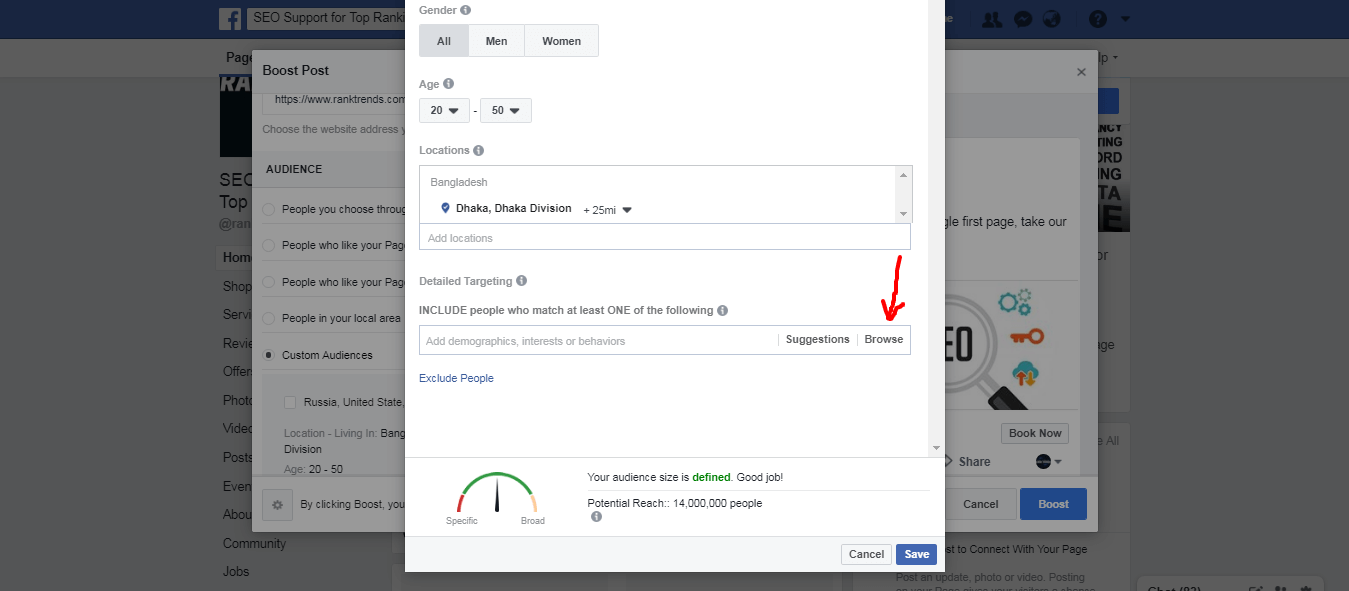This screenshot has height=591, width=1349.
Task: Open friend requests icon in top bar
Action: (x=992, y=19)
